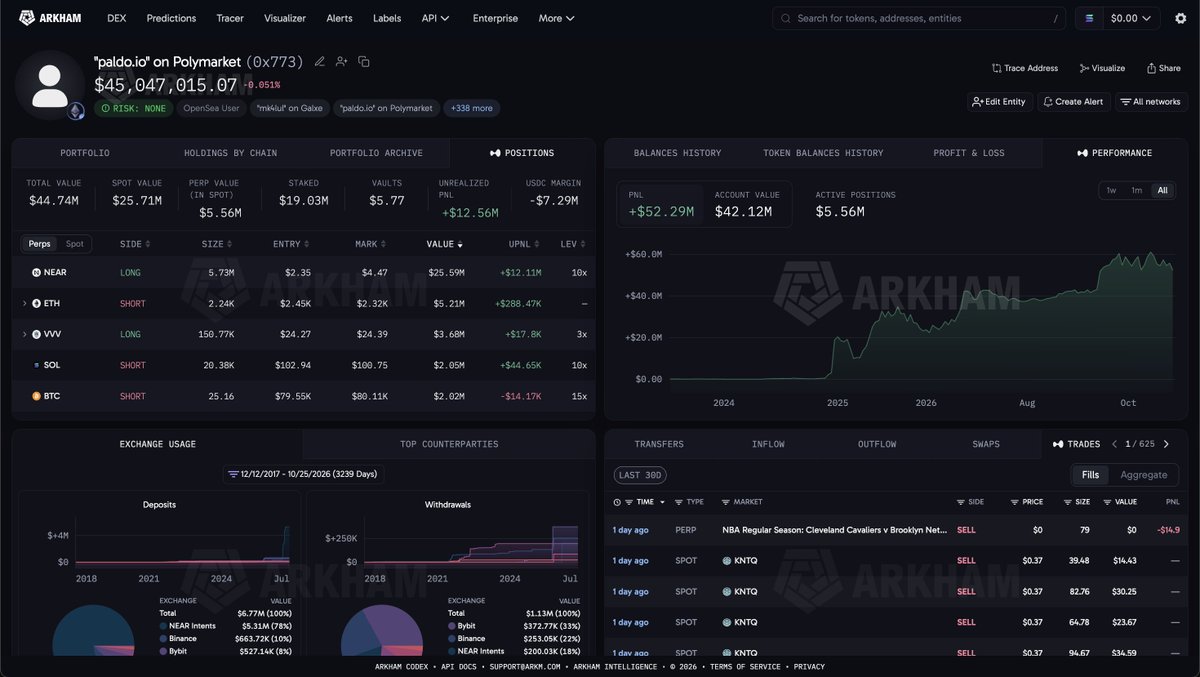Click the ETH token icon in positions

tap(36, 303)
